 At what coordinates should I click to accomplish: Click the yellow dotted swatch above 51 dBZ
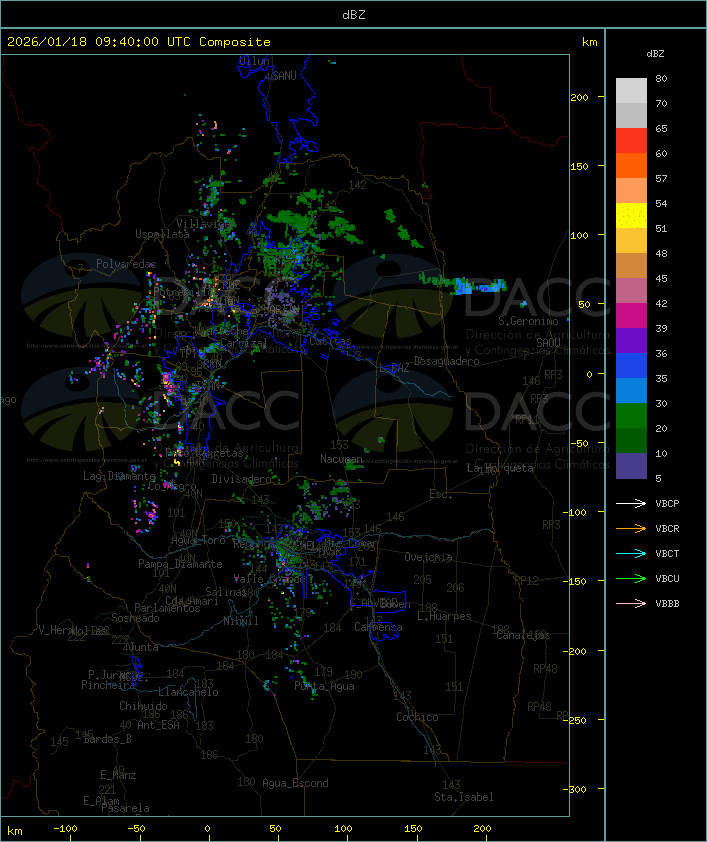click(x=631, y=215)
